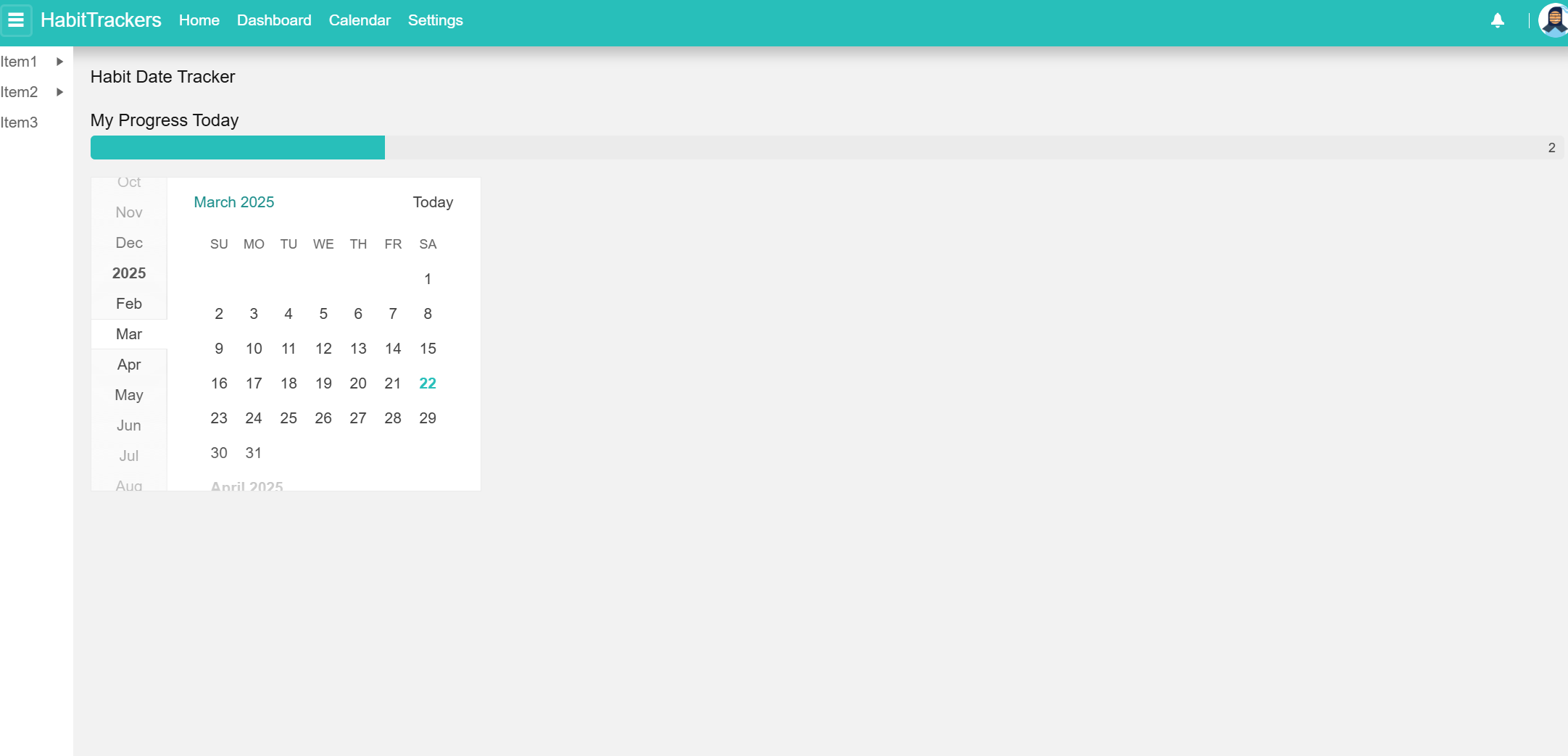The width and height of the screenshot is (1568, 756).
Task: Select March 30 in calendar
Action: 219,453
